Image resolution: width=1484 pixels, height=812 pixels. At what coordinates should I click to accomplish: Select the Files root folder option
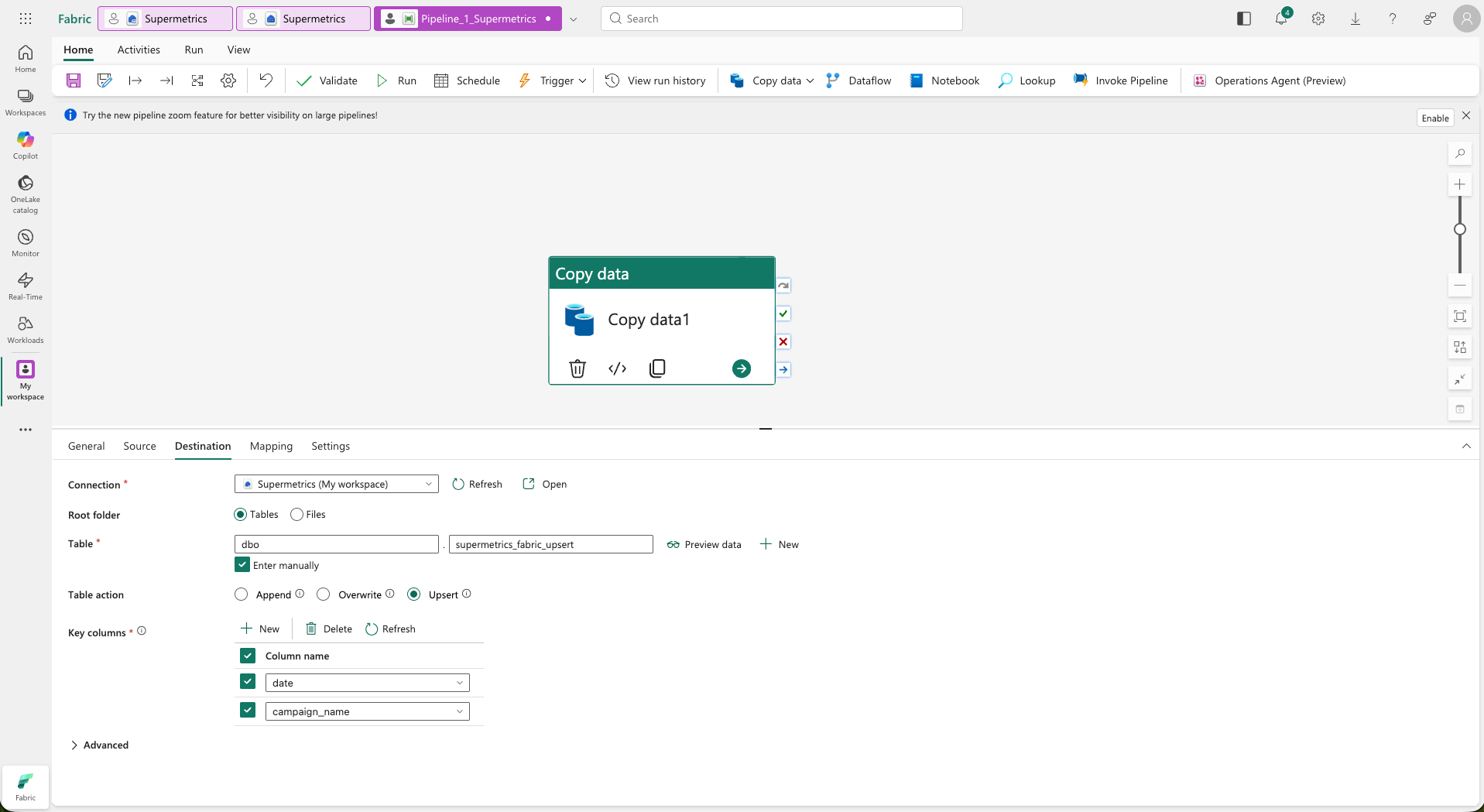coord(296,515)
